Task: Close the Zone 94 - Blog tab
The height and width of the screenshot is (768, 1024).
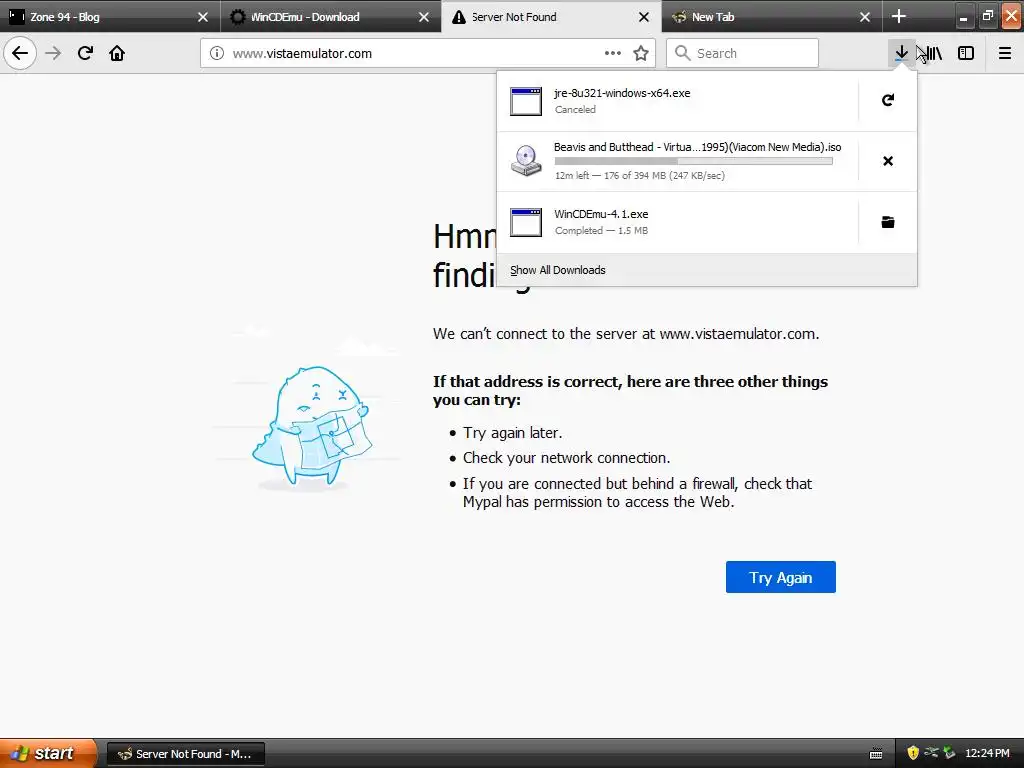Action: [x=203, y=17]
